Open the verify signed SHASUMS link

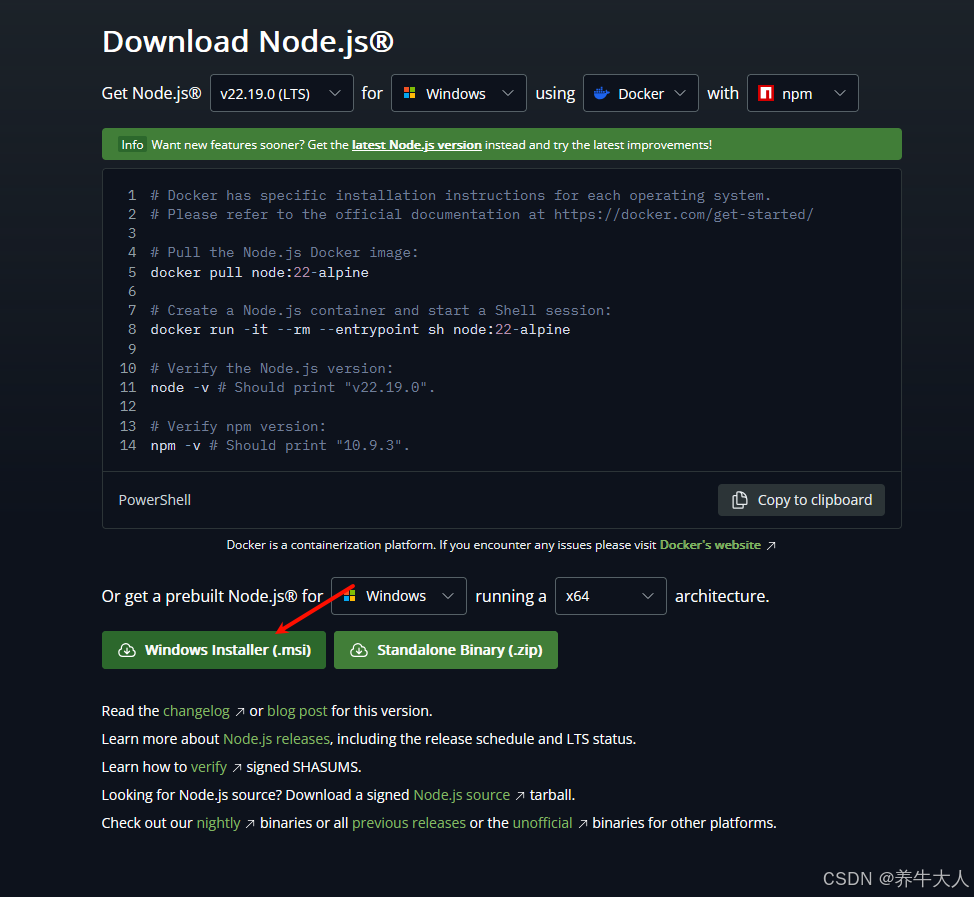click(209, 767)
